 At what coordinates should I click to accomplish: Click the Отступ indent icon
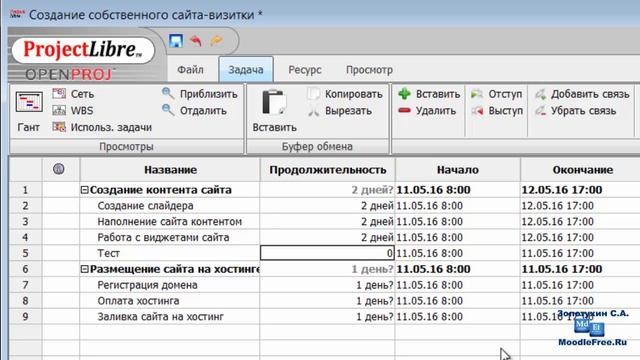(x=477, y=94)
